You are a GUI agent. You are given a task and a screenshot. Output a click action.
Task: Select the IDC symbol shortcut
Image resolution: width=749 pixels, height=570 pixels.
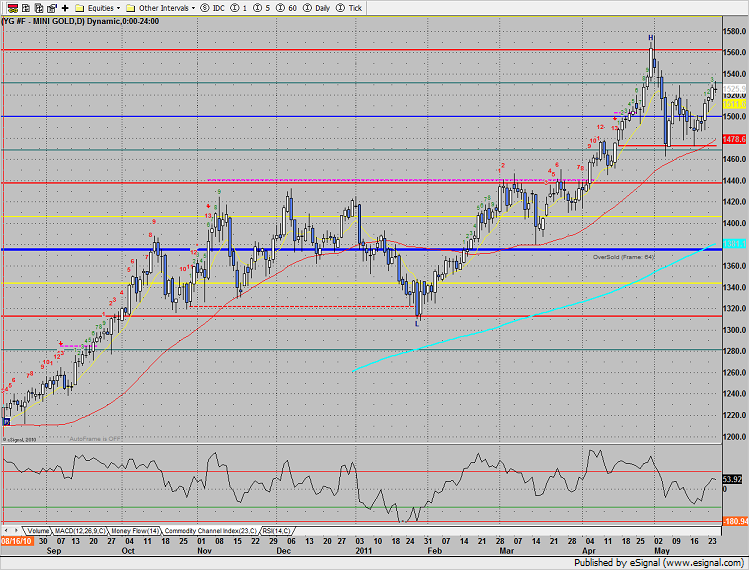pyautogui.click(x=213, y=8)
